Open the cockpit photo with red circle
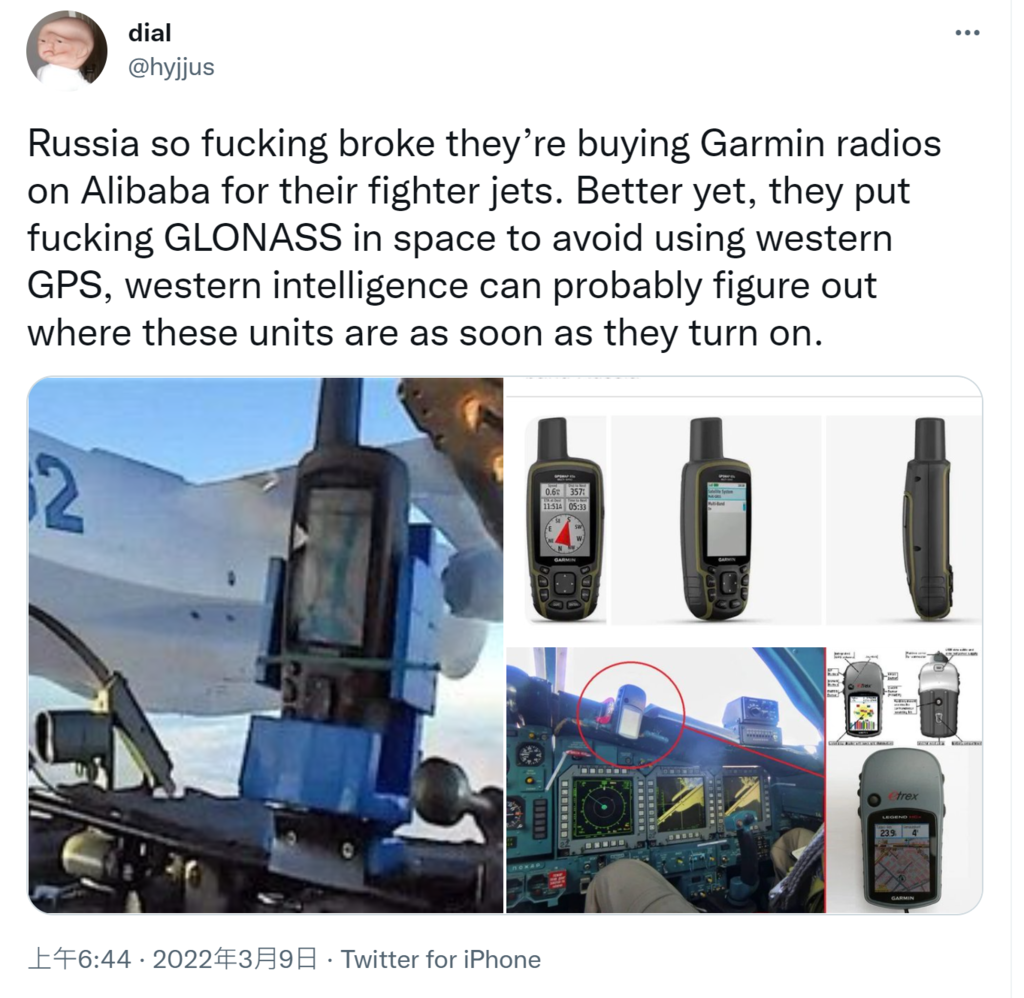 click(x=665, y=780)
